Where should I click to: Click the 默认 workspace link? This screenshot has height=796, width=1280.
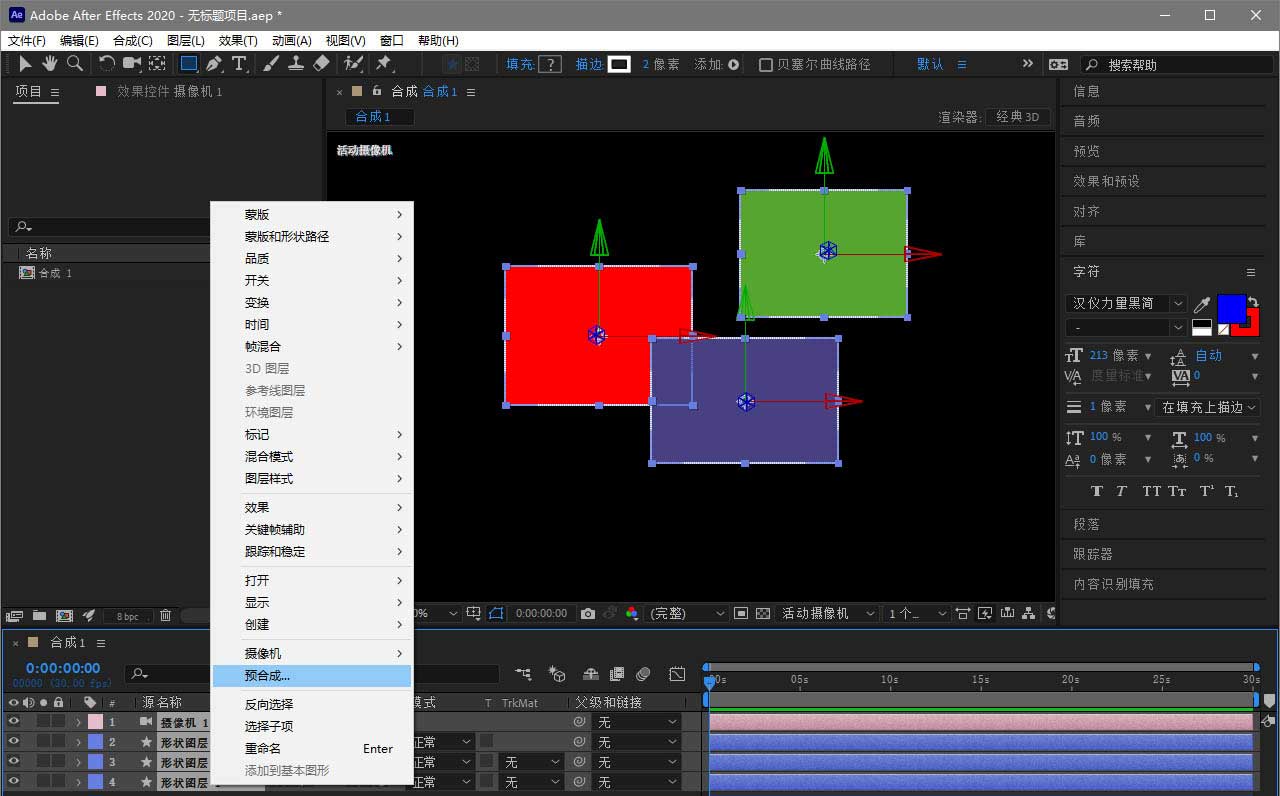tap(930, 64)
